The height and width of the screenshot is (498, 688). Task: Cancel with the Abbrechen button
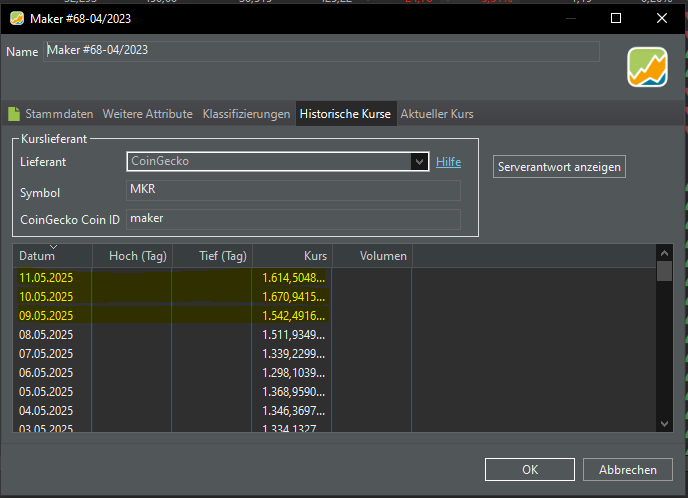[x=627, y=469]
